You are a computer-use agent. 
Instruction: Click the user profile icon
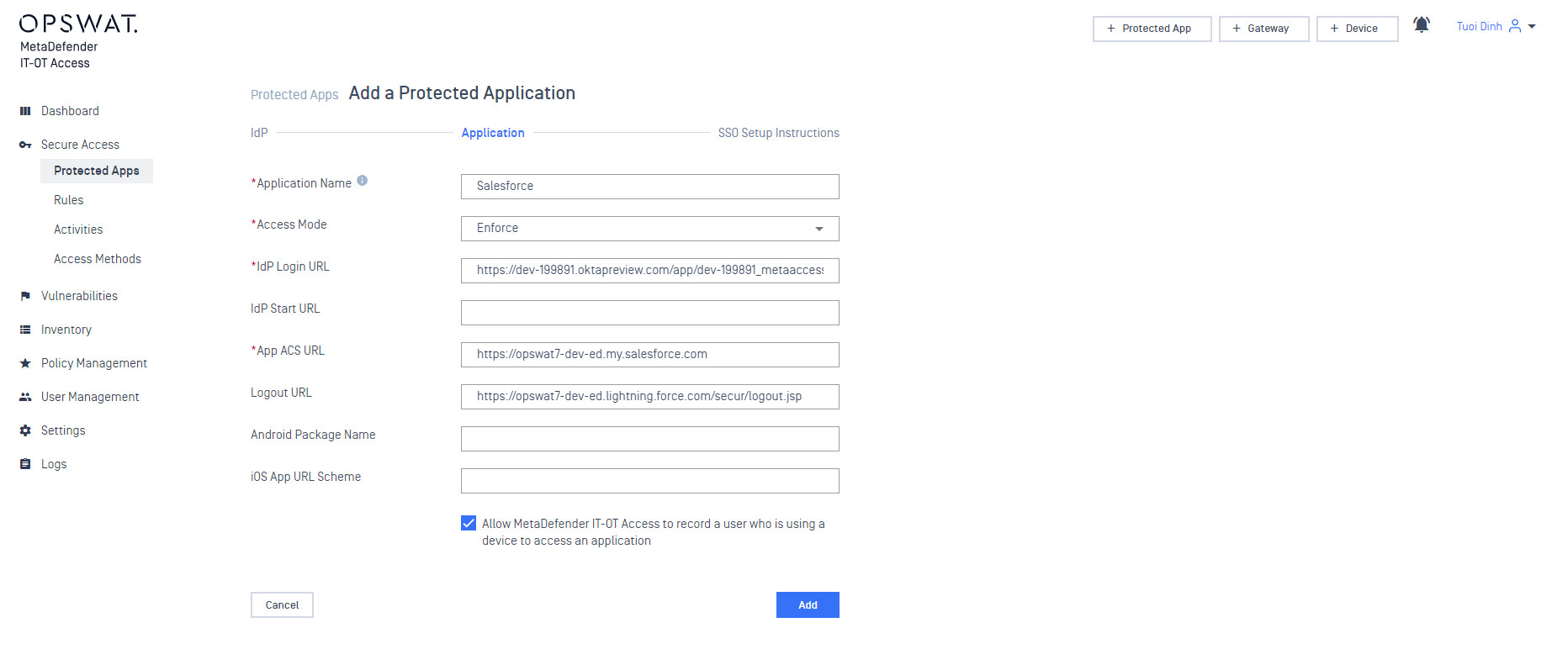pyautogui.click(x=1515, y=26)
